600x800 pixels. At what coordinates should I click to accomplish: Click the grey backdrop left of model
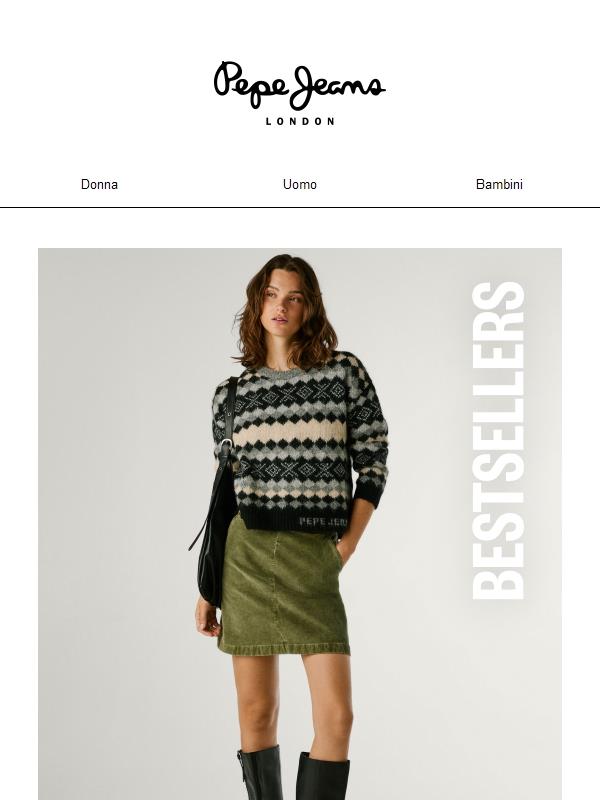pos(117,510)
